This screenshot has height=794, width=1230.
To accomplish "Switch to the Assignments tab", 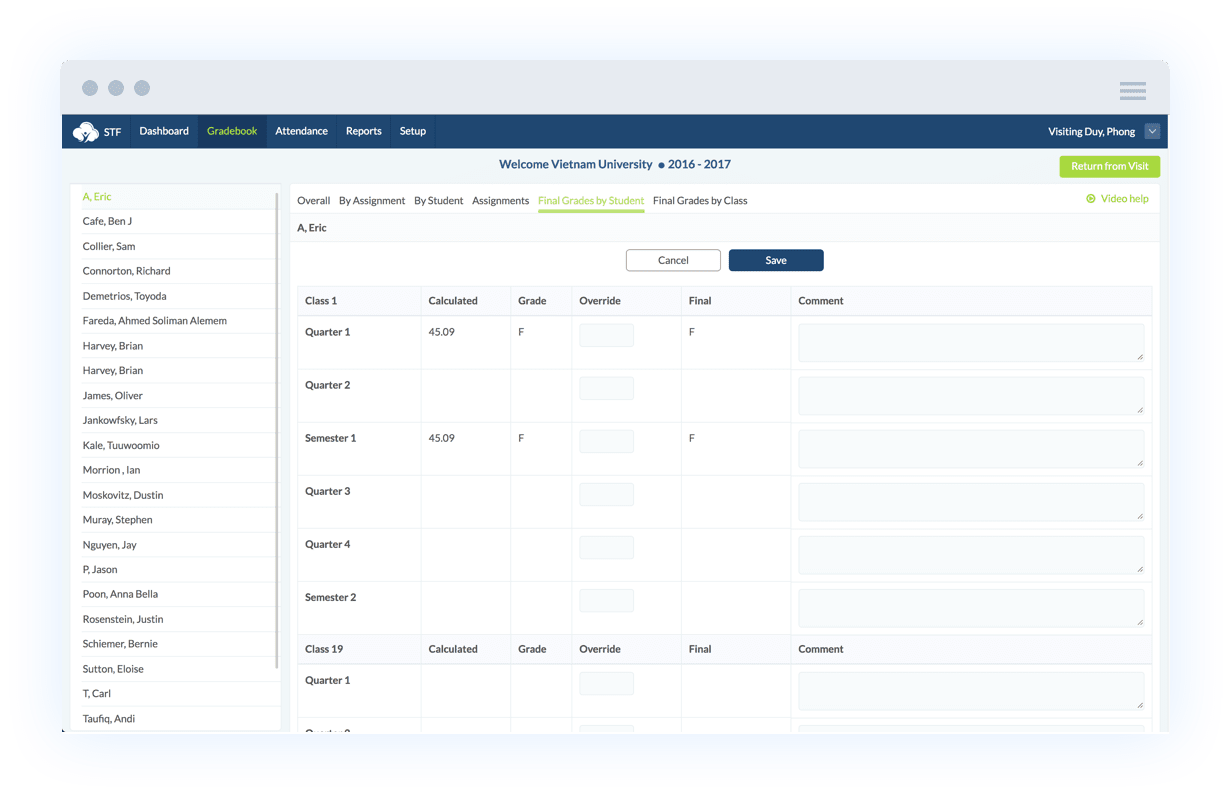I will (500, 200).
